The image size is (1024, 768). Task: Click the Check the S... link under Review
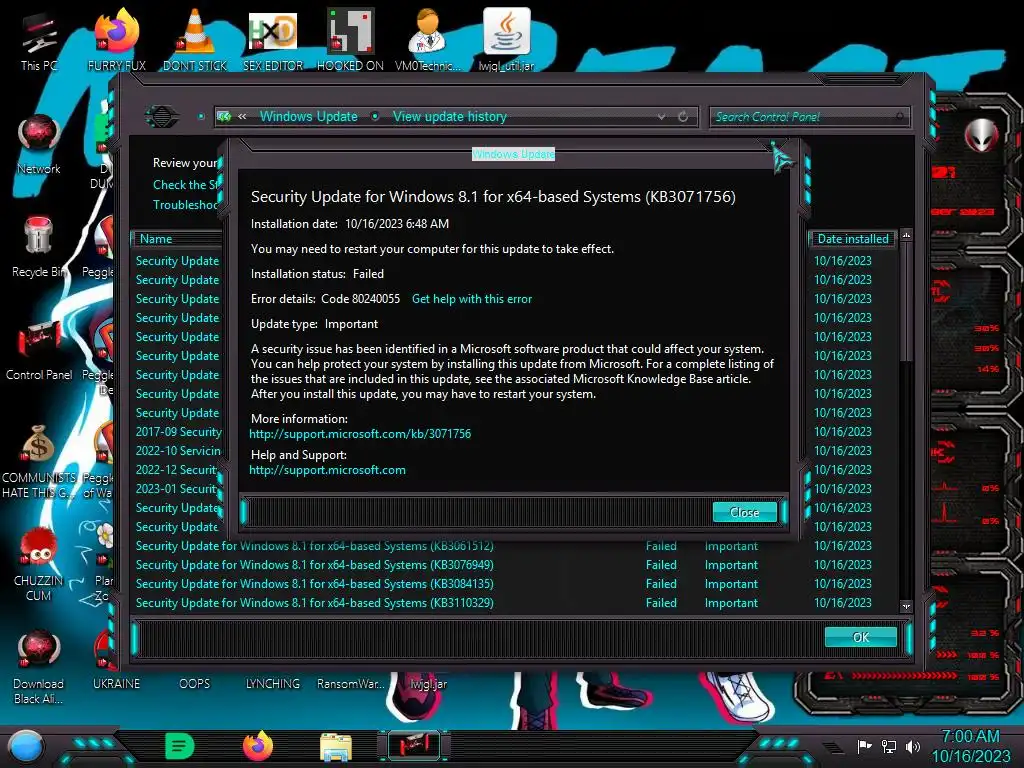[x=186, y=185]
